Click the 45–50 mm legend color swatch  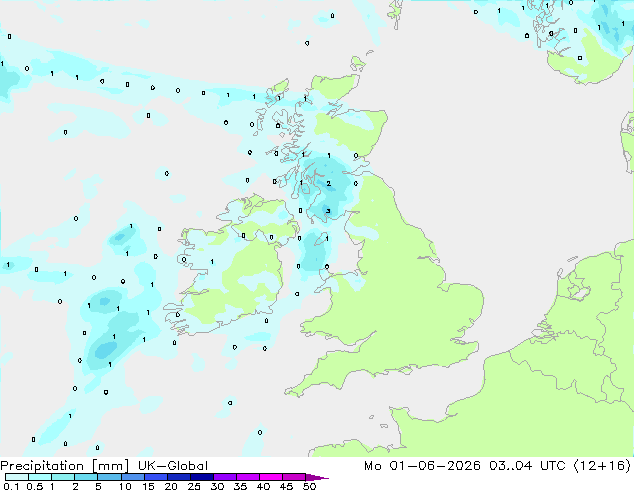tap(294, 477)
